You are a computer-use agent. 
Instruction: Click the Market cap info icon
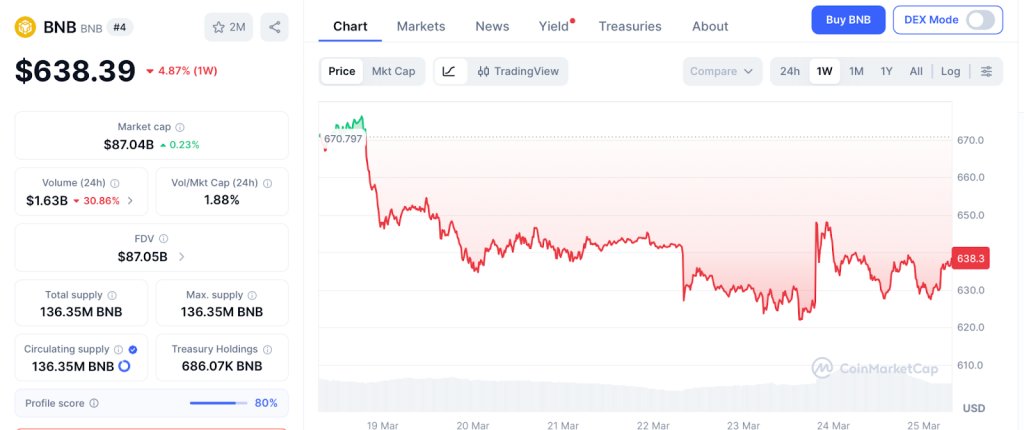click(180, 127)
